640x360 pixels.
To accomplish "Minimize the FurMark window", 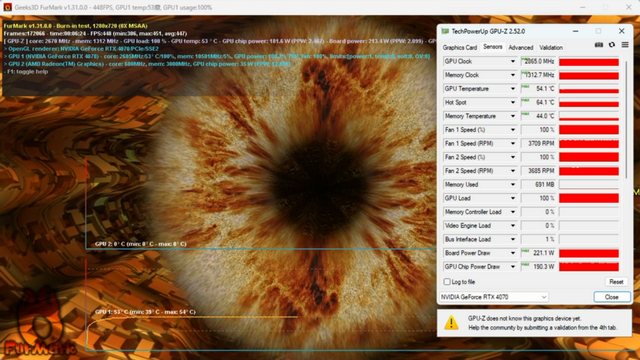I will tap(582, 7).
